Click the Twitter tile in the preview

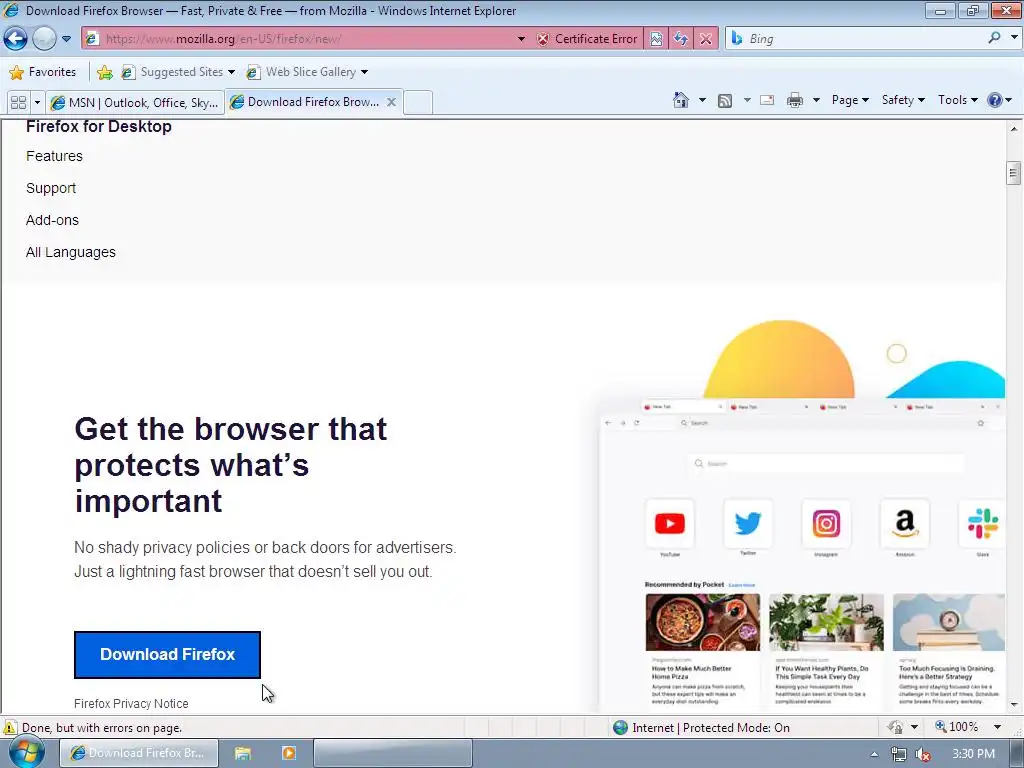tap(748, 524)
